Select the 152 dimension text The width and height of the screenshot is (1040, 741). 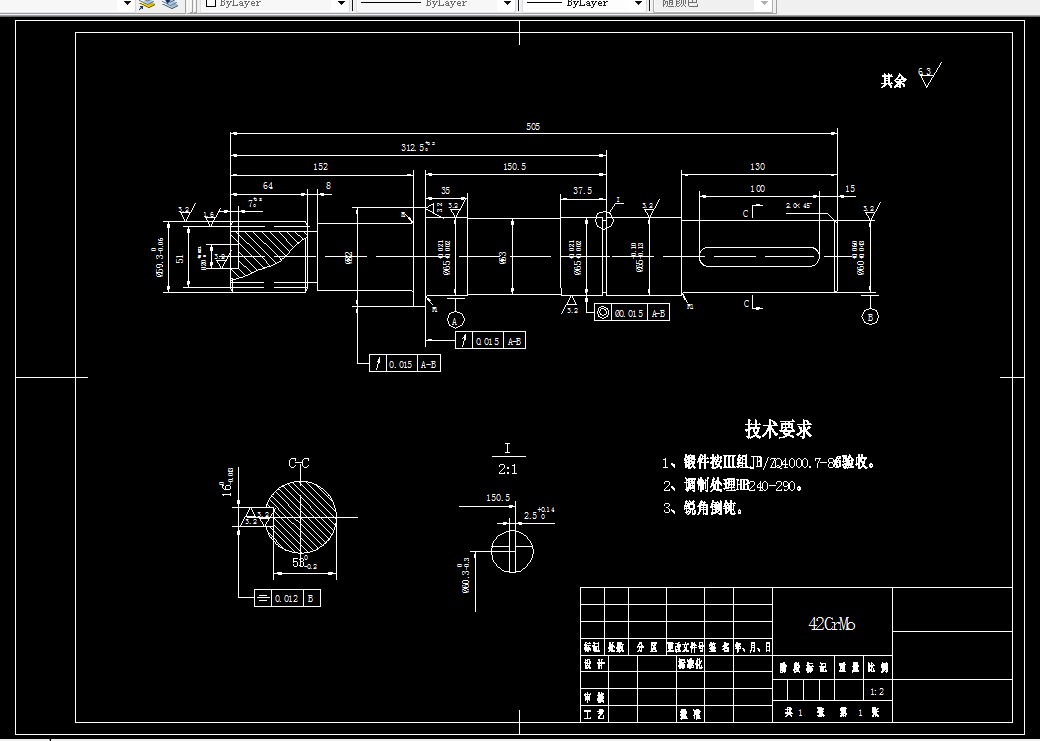pos(320,167)
